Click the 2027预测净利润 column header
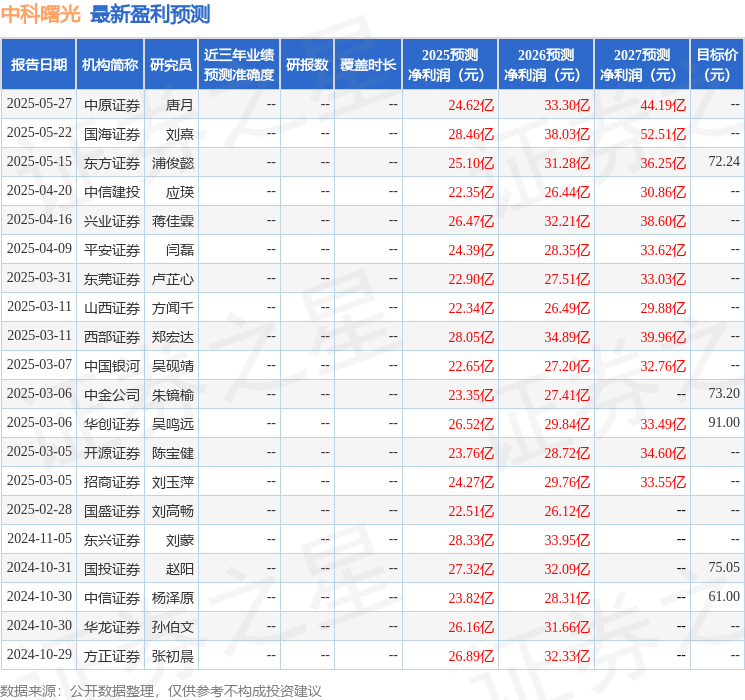This screenshot has height=700, width=745. (642, 65)
